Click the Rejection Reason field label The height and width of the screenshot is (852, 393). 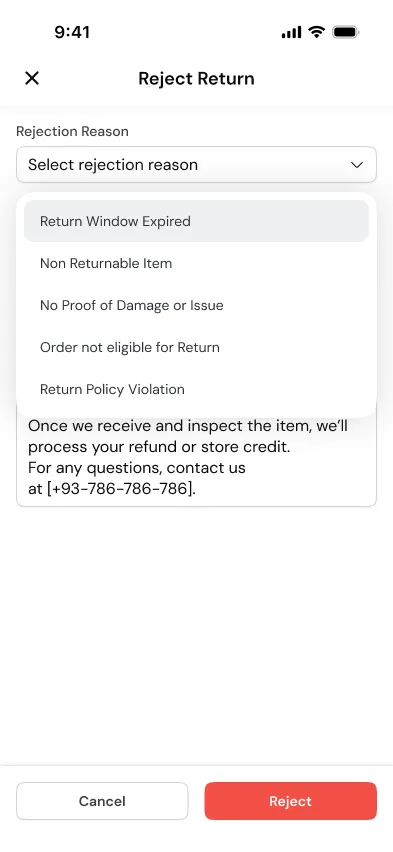[x=72, y=131]
